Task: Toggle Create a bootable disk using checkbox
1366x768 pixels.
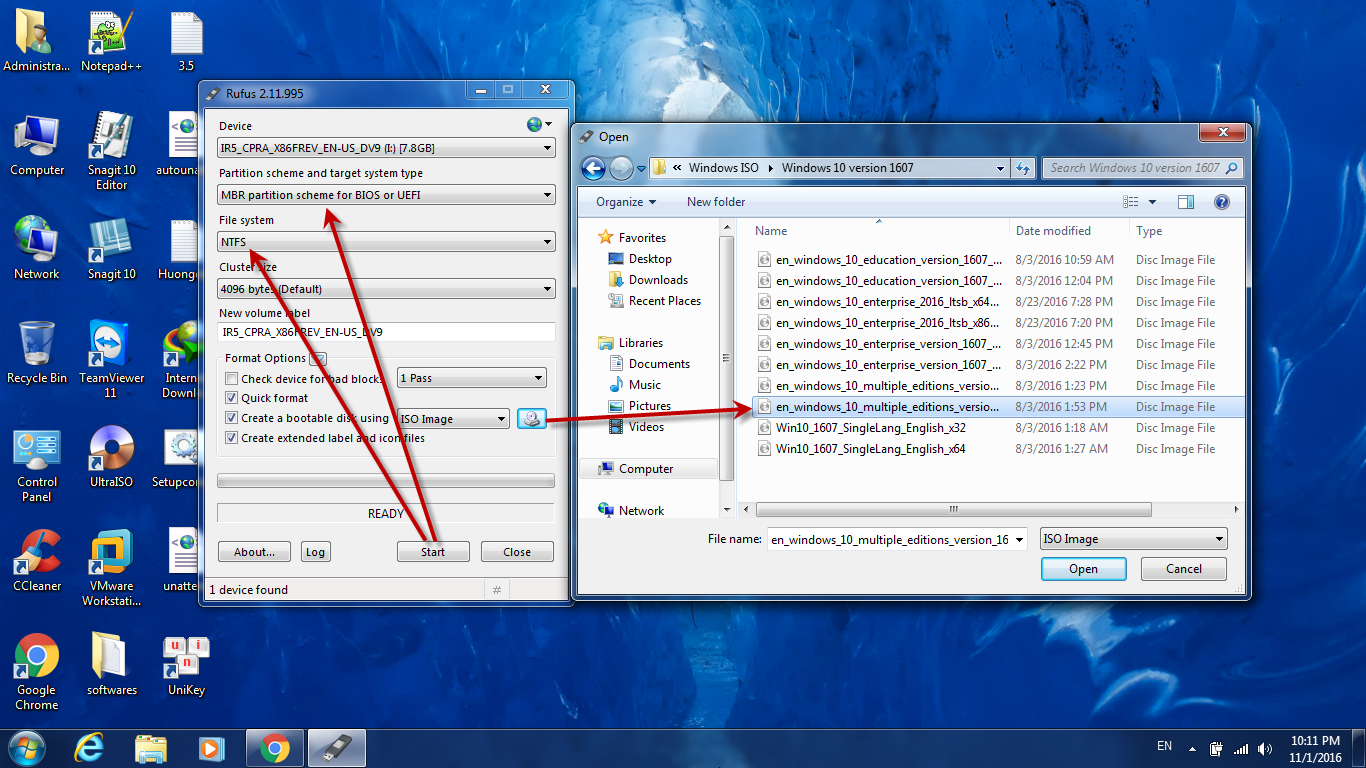Action: coord(232,418)
